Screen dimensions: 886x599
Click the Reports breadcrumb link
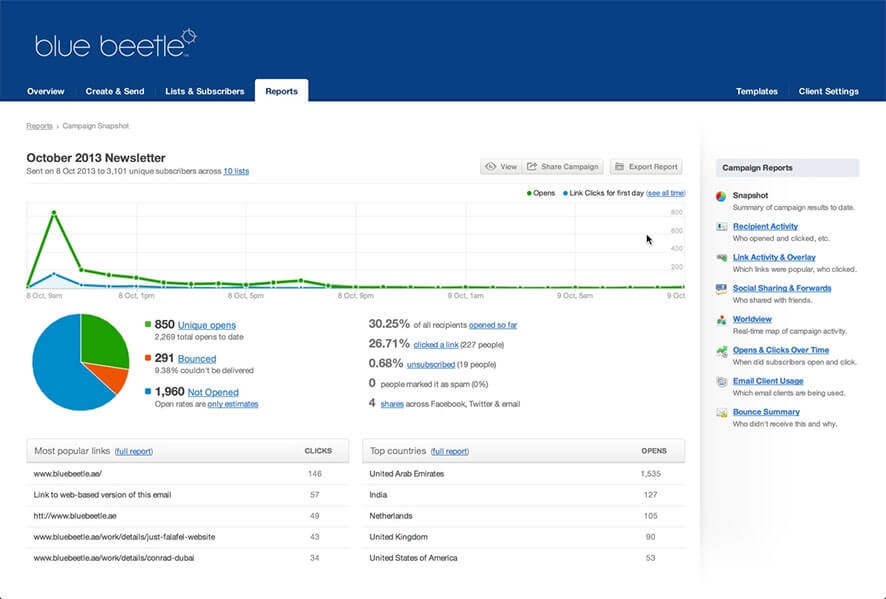click(39, 126)
